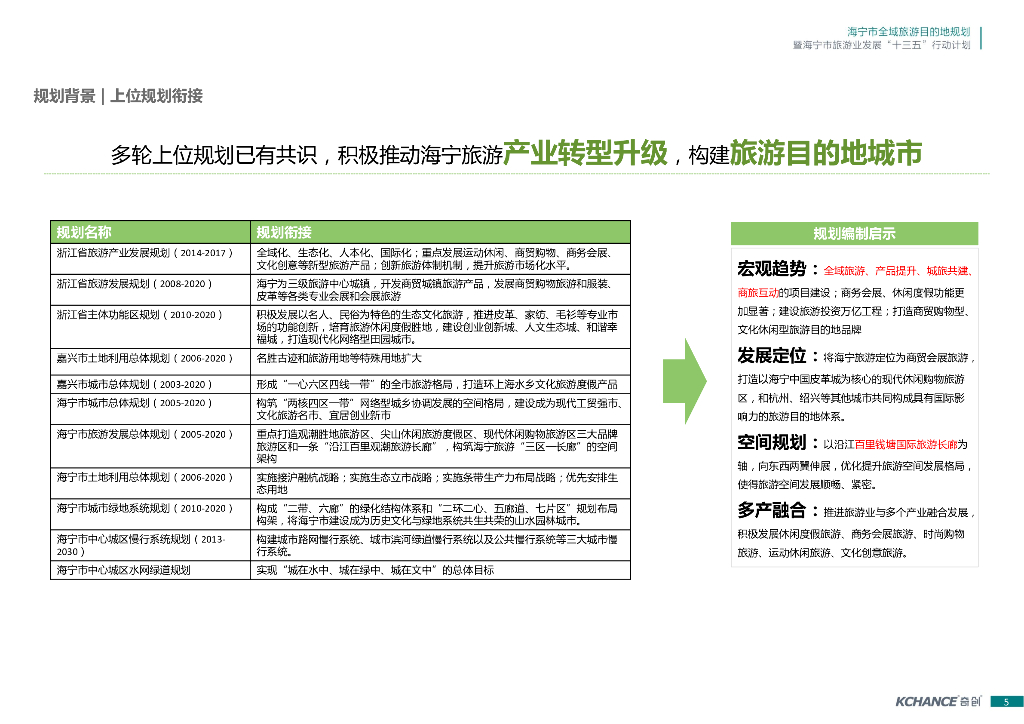Select the 规划背景 | 上位规划衔接 section title

[x=118, y=96]
